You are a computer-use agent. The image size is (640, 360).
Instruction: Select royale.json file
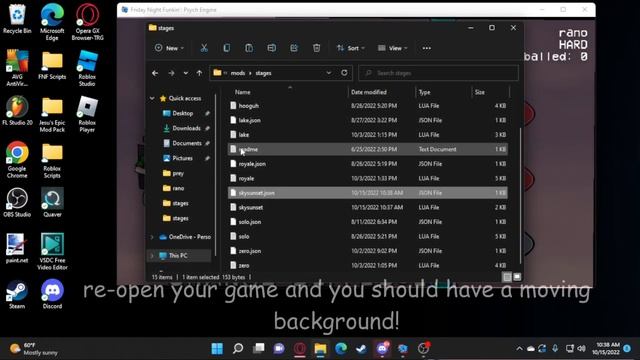pos(367,164)
